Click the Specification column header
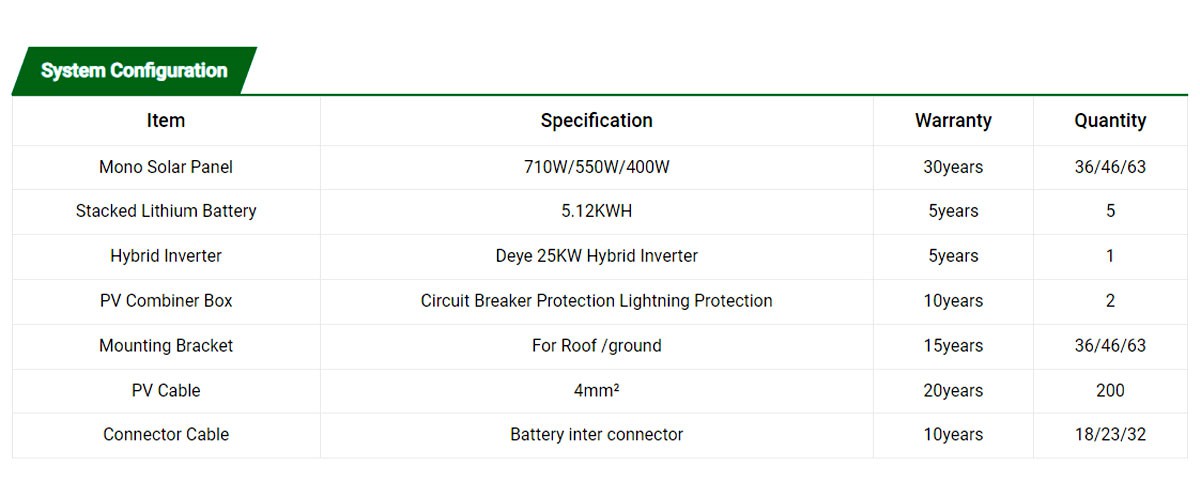This screenshot has width=1200, height=500. tap(596, 121)
